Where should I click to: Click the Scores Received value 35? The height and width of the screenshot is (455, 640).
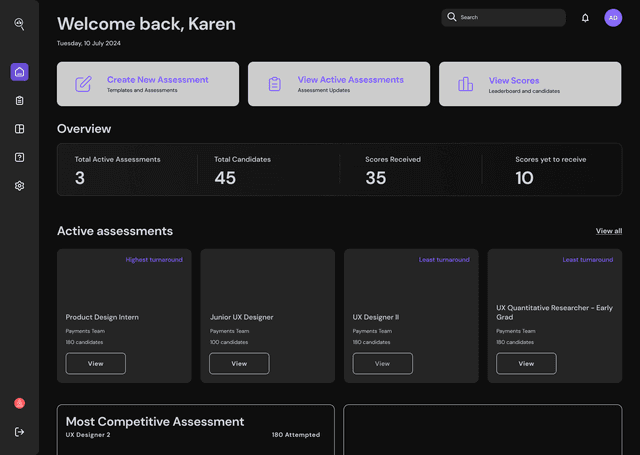tap(376, 178)
